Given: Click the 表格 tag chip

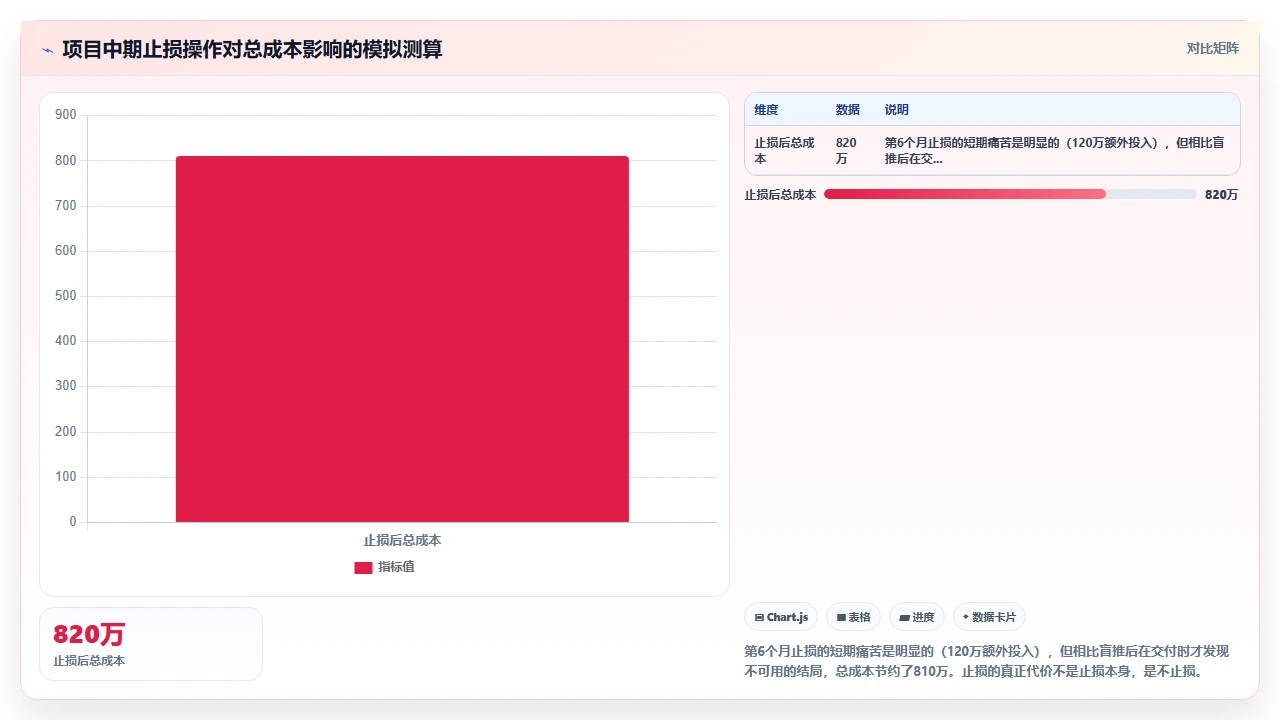Looking at the screenshot, I should click(853, 617).
